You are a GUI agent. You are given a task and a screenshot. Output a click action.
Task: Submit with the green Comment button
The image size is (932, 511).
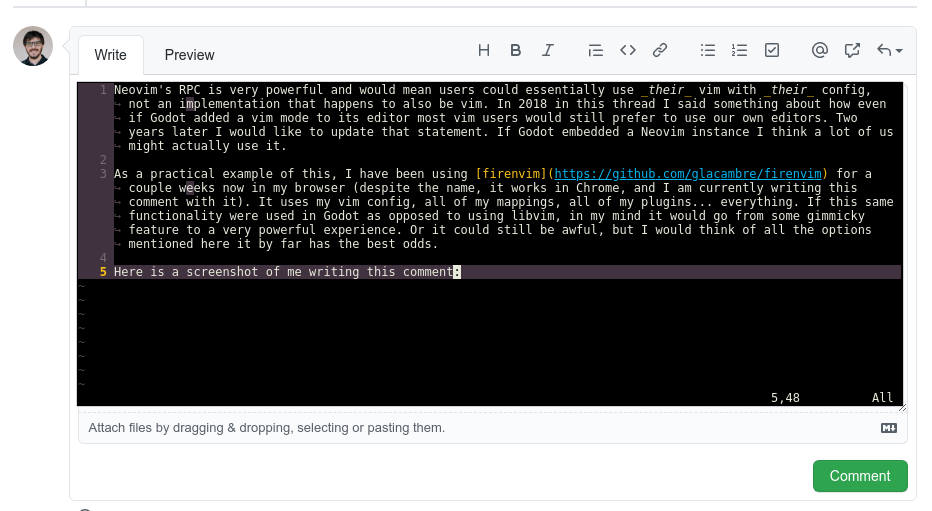(860, 476)
